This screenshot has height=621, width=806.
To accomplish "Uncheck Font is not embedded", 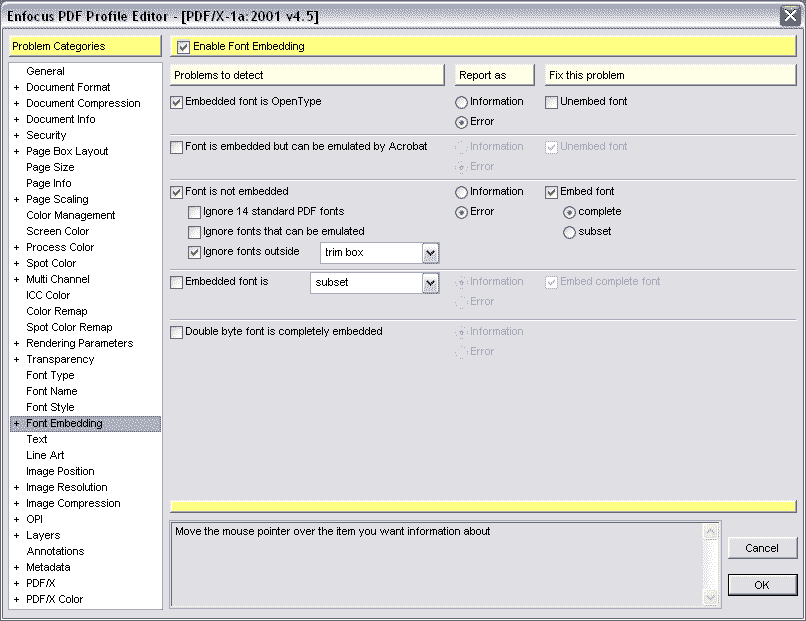I will pos(176,192).
